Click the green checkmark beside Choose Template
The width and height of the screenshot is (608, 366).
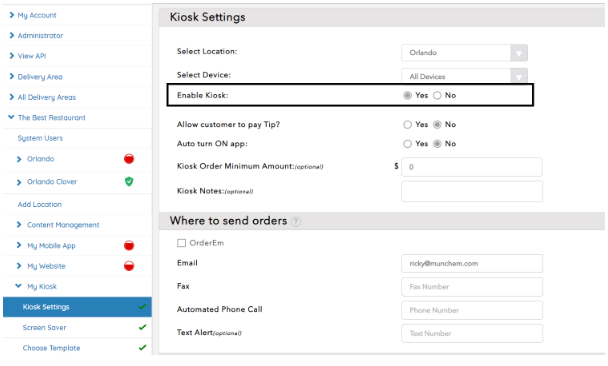click(142, 348)
